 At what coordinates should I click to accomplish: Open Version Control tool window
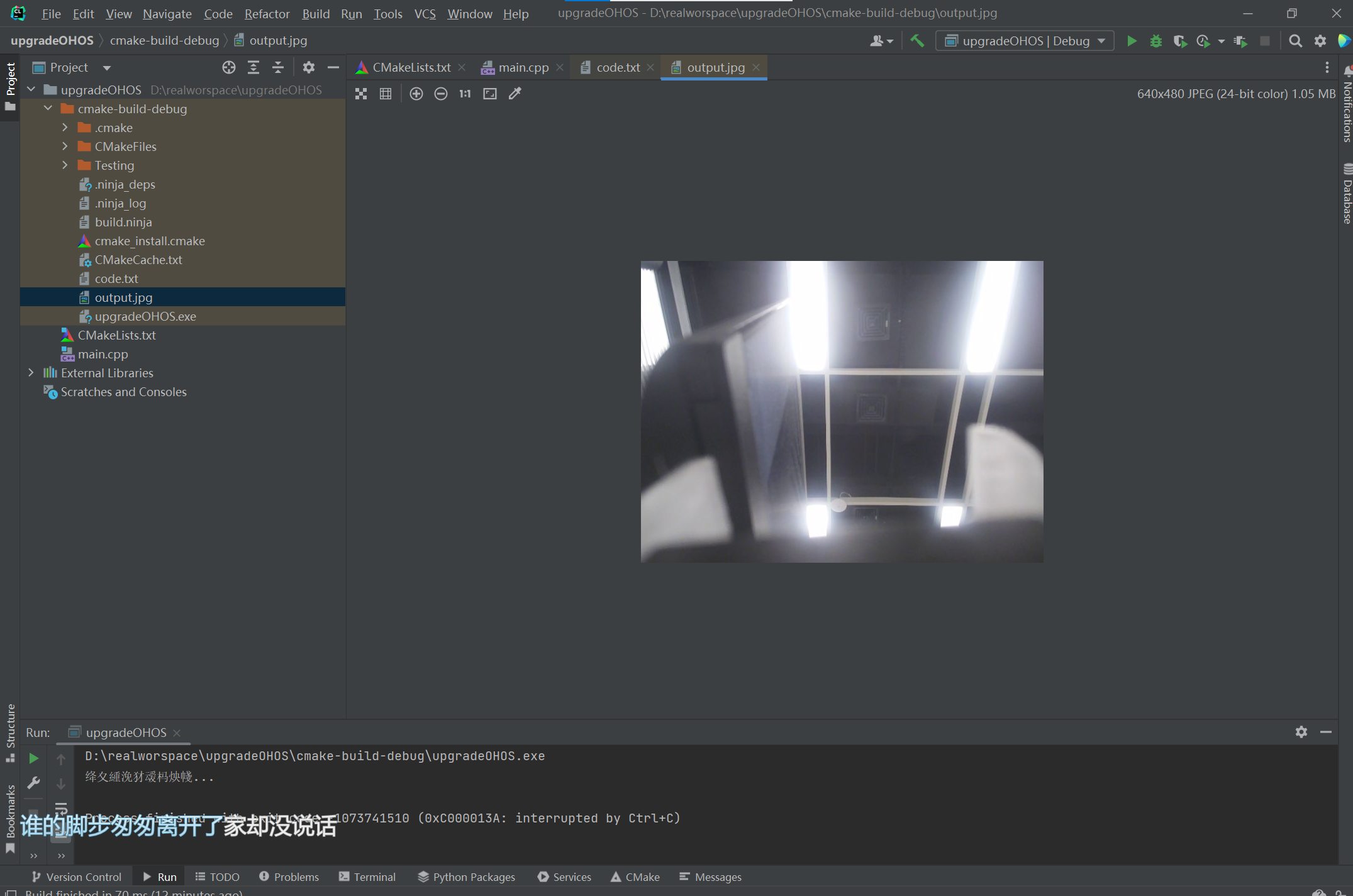(x=77, y=877)
